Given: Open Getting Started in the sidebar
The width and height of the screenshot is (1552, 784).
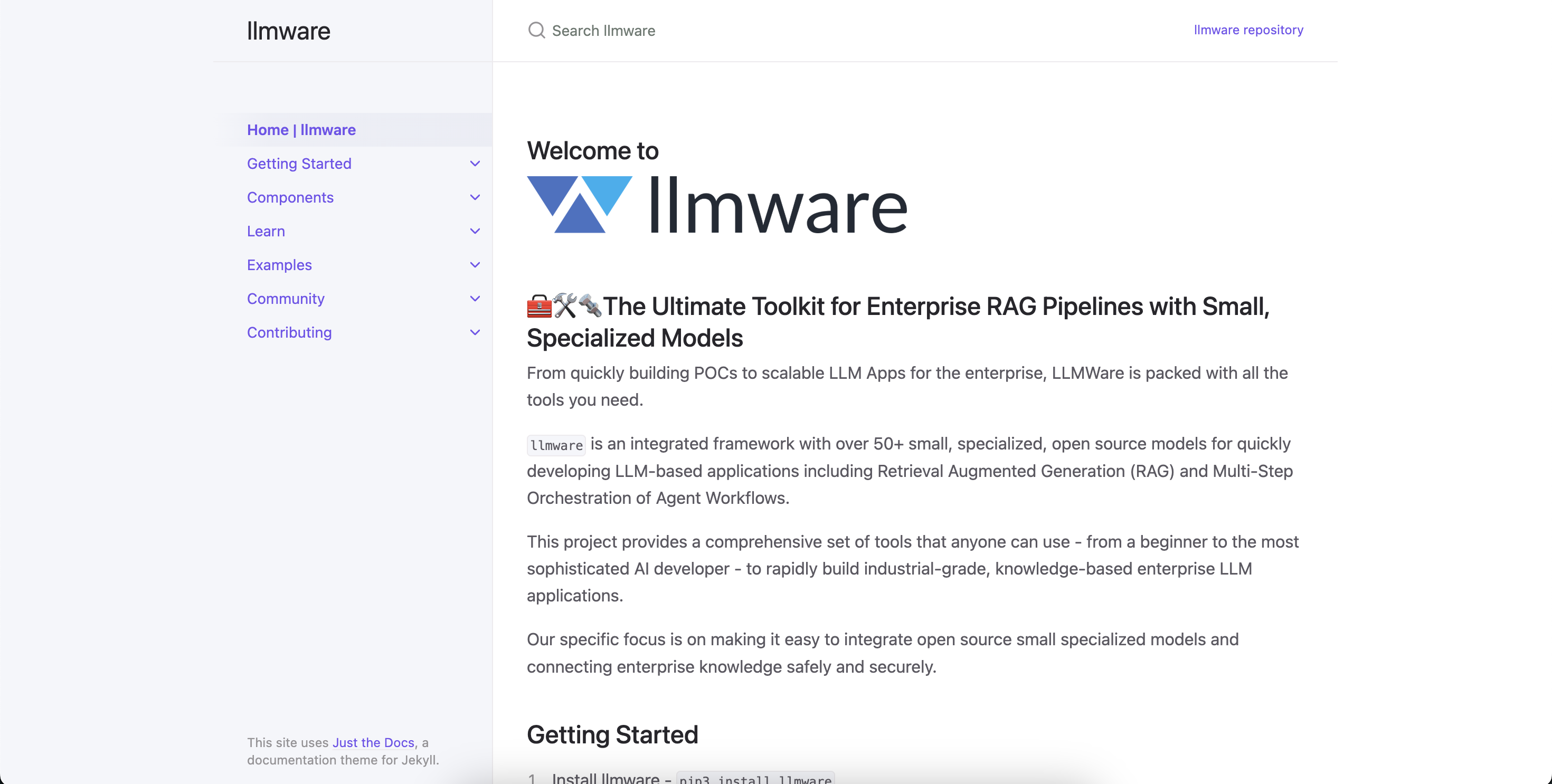Looking at the screenshot, I should (299, 164).
